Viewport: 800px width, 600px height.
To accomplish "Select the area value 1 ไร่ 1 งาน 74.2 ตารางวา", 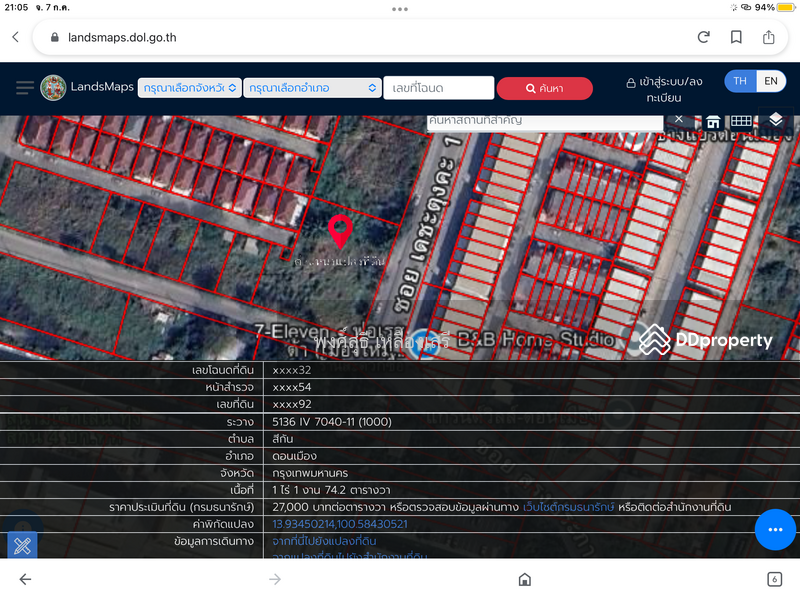I will coord(331,490).
